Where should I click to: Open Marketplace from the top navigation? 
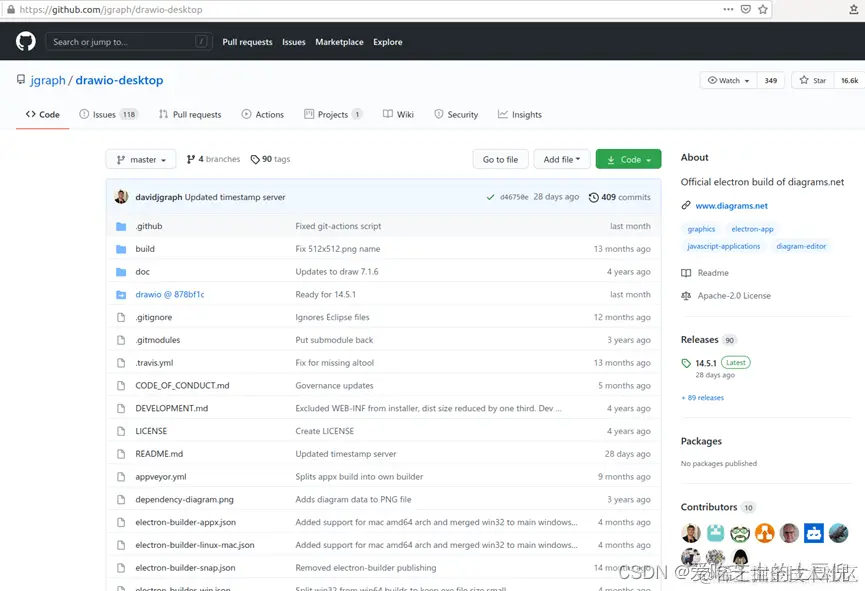click(339, 42)
